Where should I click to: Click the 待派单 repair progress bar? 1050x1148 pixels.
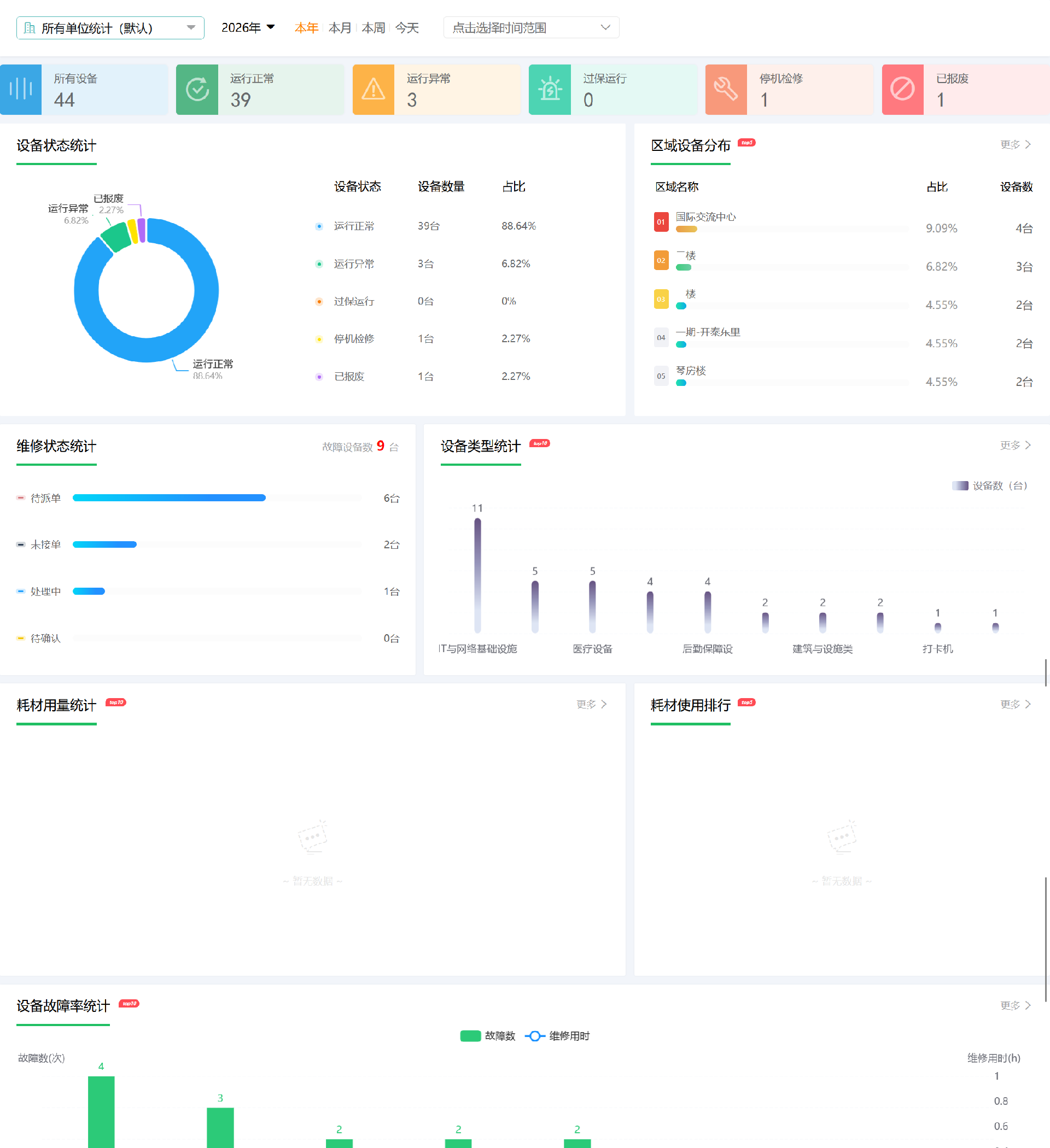coord(169,497)
